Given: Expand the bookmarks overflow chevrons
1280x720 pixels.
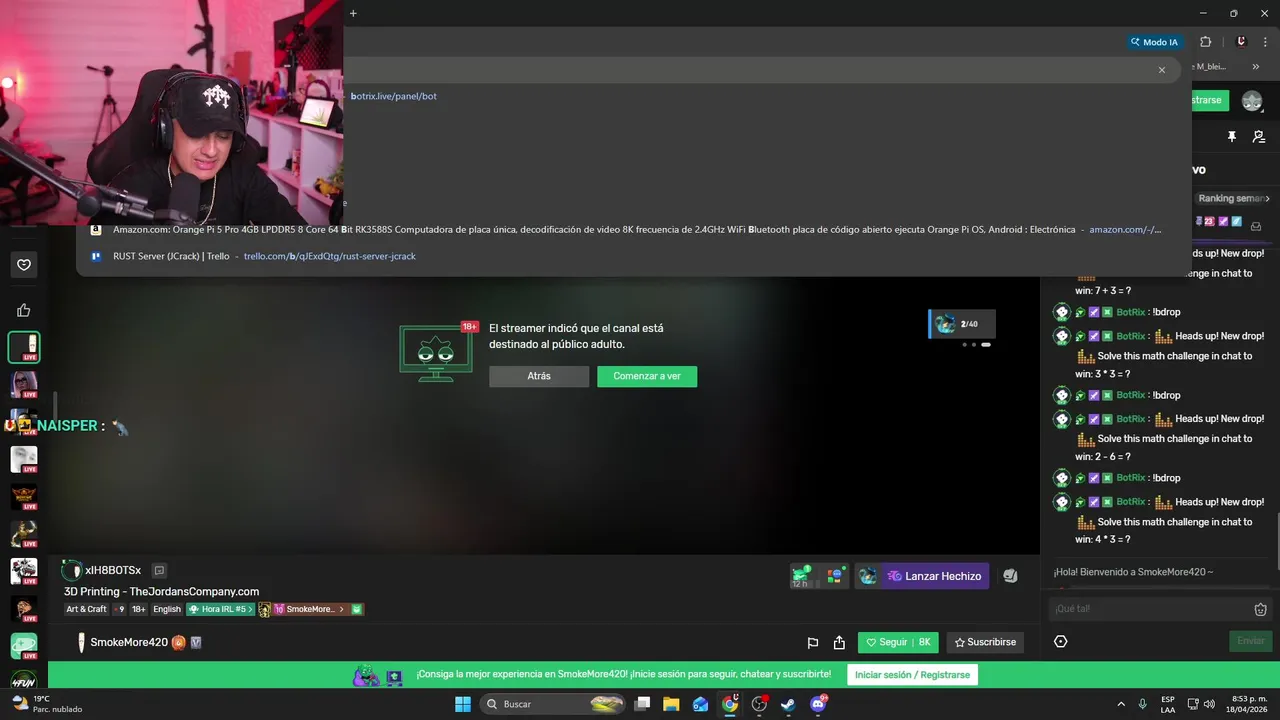Looking at the screenshot, I should point(1256,67).
